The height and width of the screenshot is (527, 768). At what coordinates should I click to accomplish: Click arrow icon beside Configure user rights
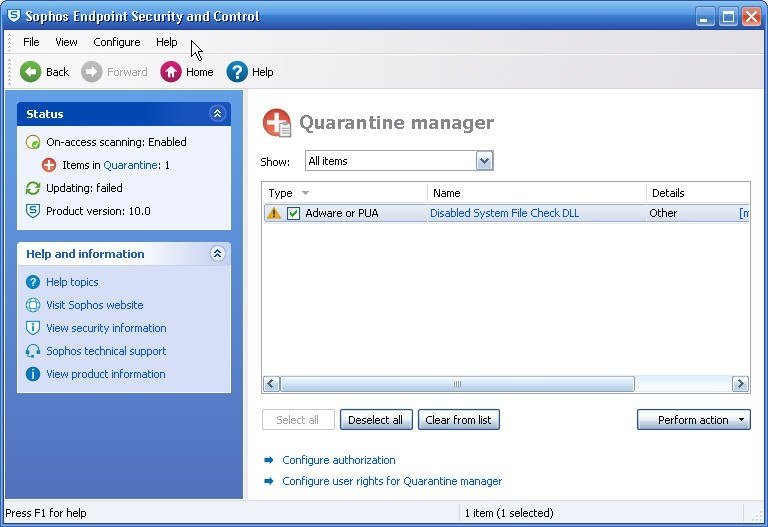[x=268, y=481]
